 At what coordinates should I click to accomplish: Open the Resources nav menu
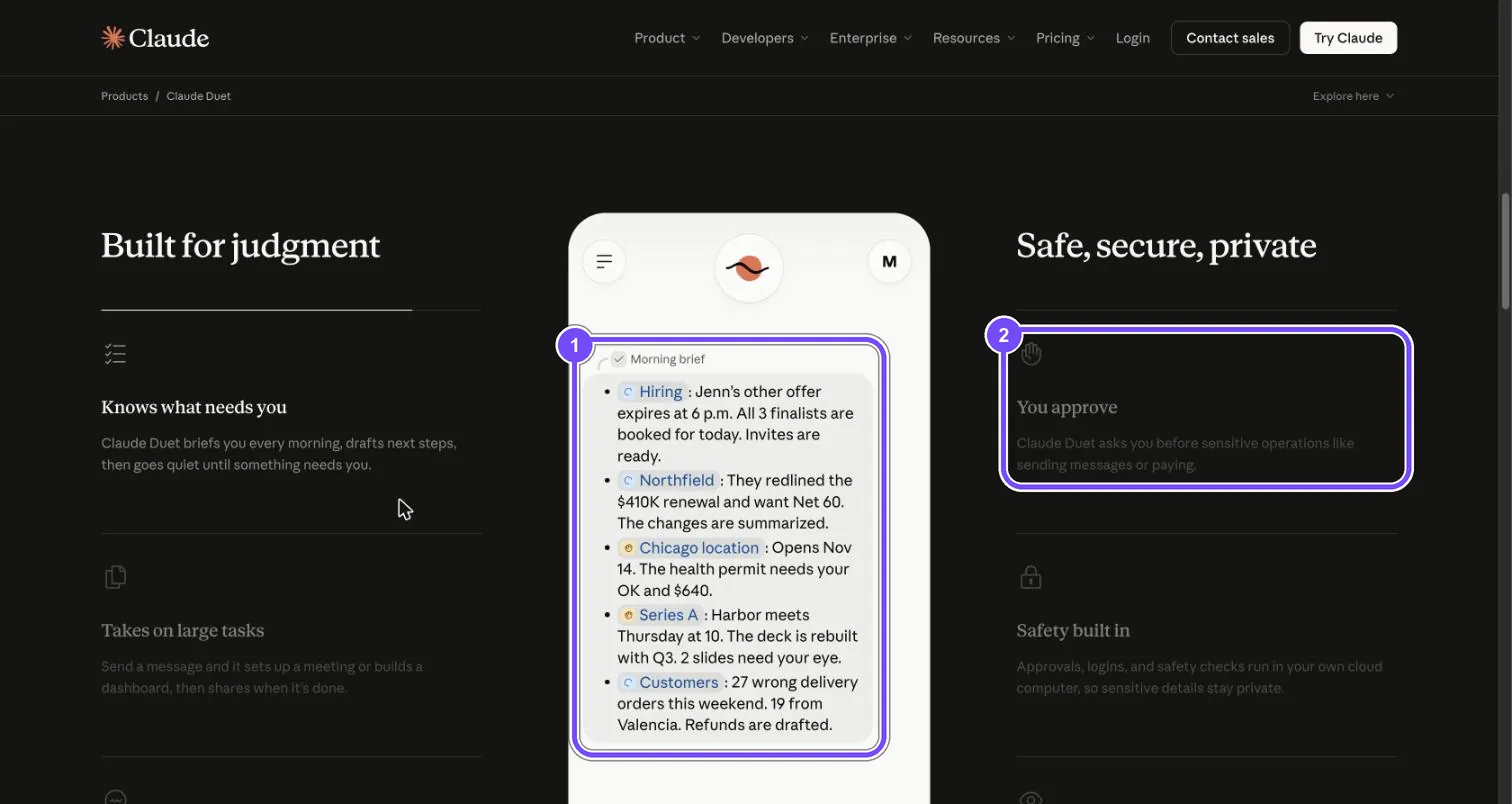point(974,38)
